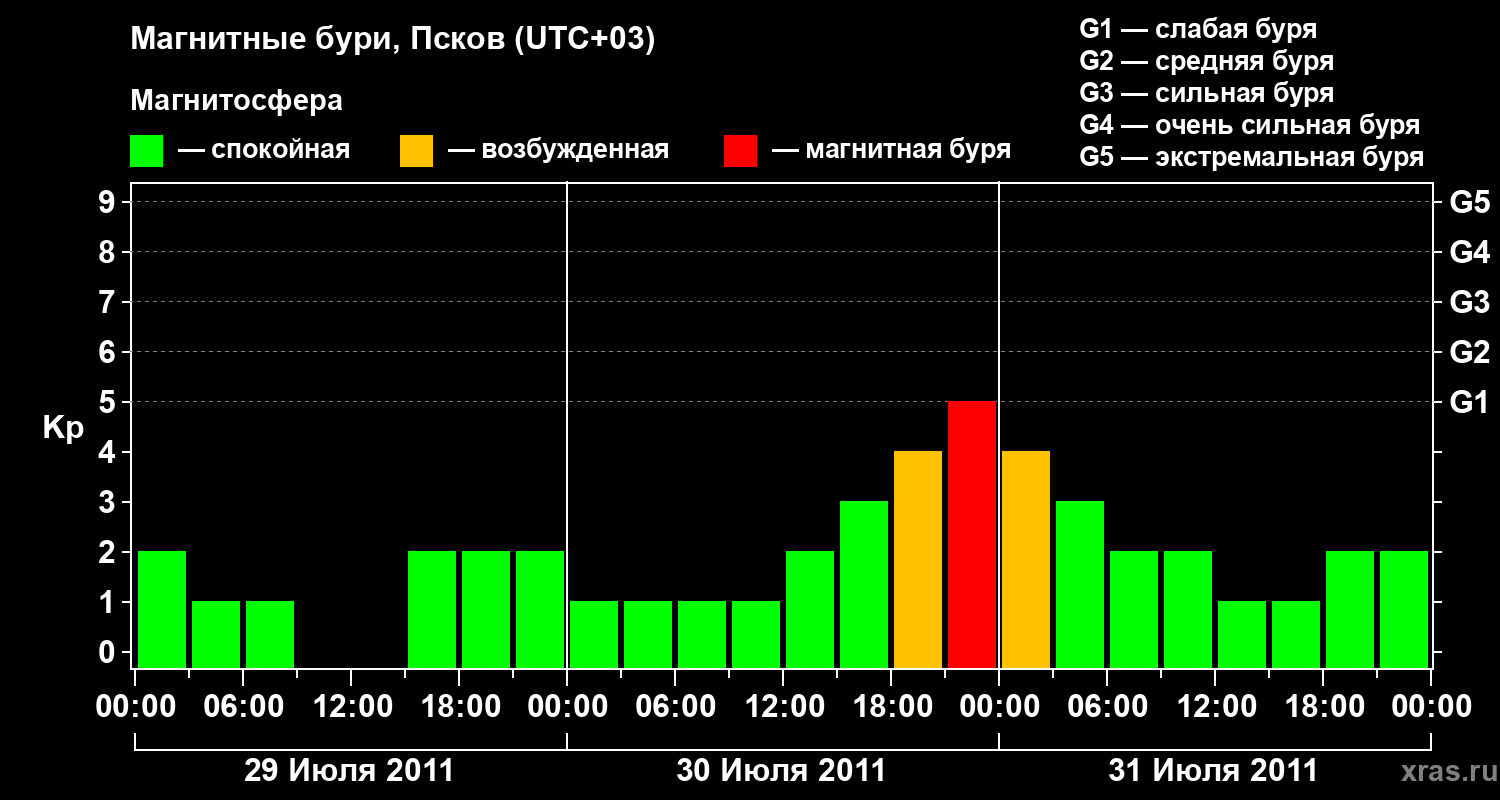The width and height of the screenshot is (1500, 800).
Task: Click the 'G2' label on the right axis
Action: coord(1469,352)
